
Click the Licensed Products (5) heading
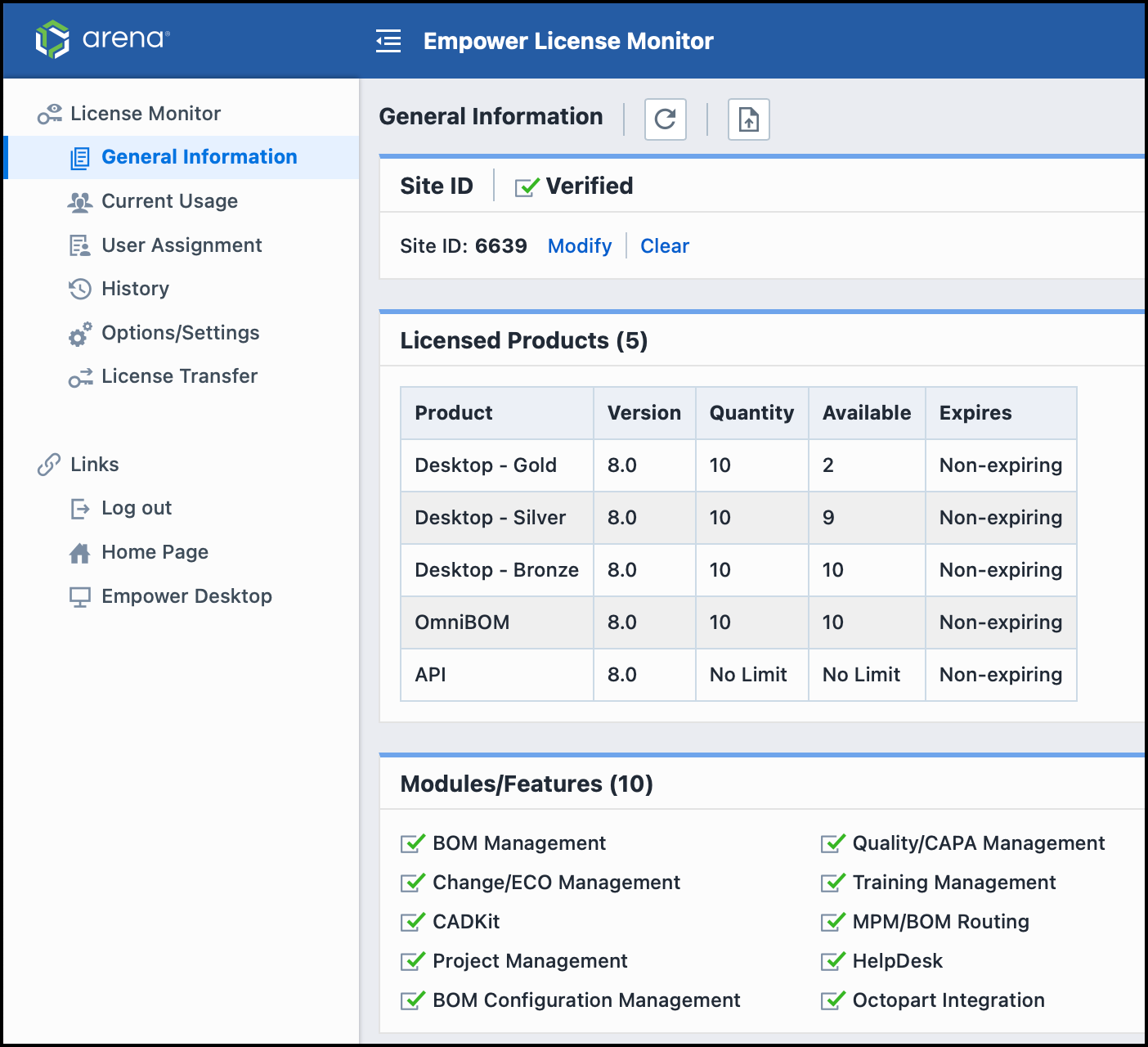pyautogui.click(x=524, y=340)
